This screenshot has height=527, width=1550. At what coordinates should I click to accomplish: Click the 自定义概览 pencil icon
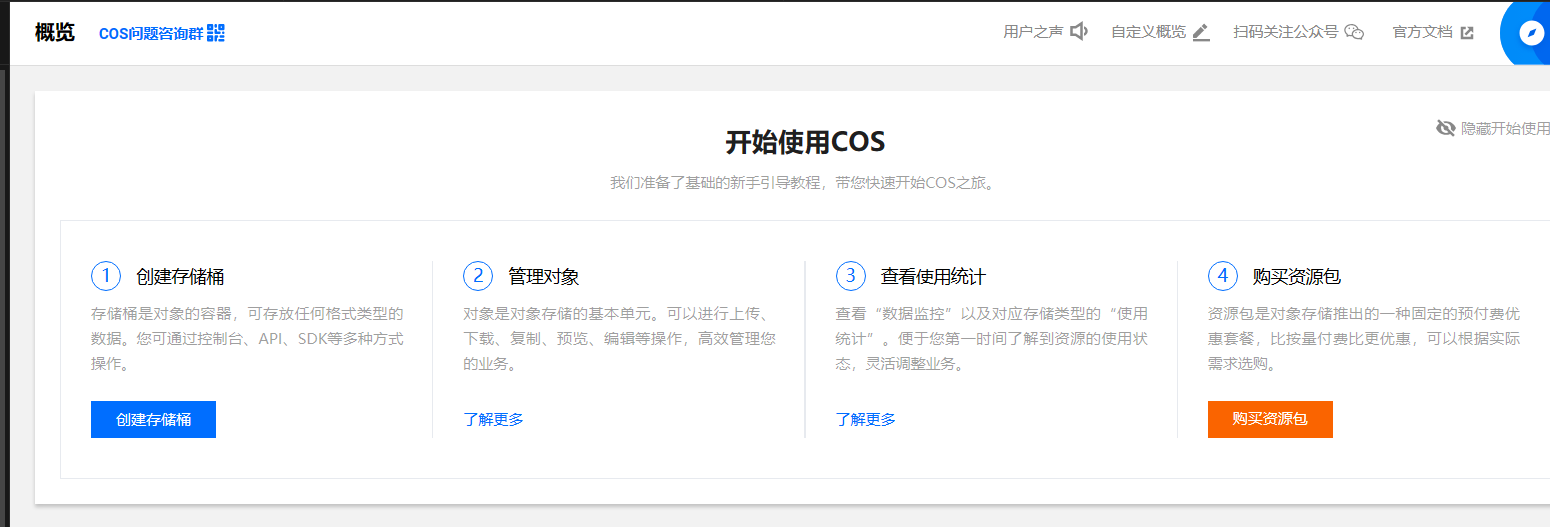coord(1201,32)
